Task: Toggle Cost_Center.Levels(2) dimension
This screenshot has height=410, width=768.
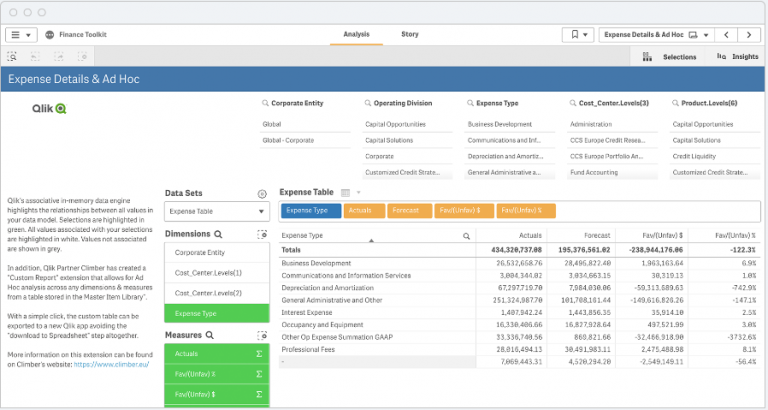Action: (x=217, y=293)
